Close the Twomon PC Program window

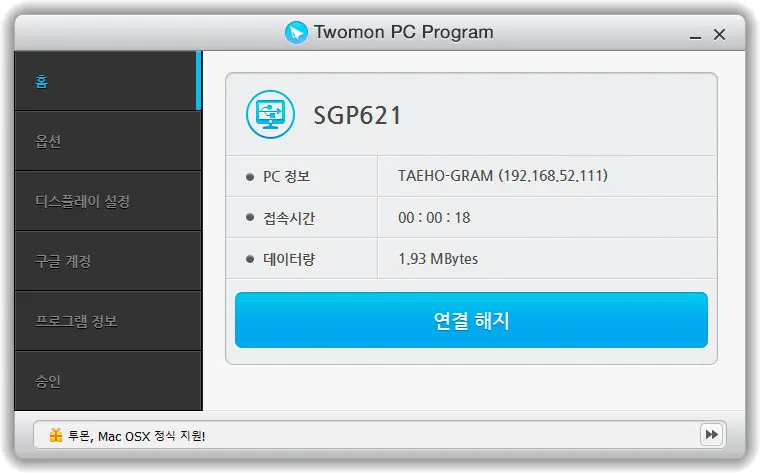coord(719,34)
